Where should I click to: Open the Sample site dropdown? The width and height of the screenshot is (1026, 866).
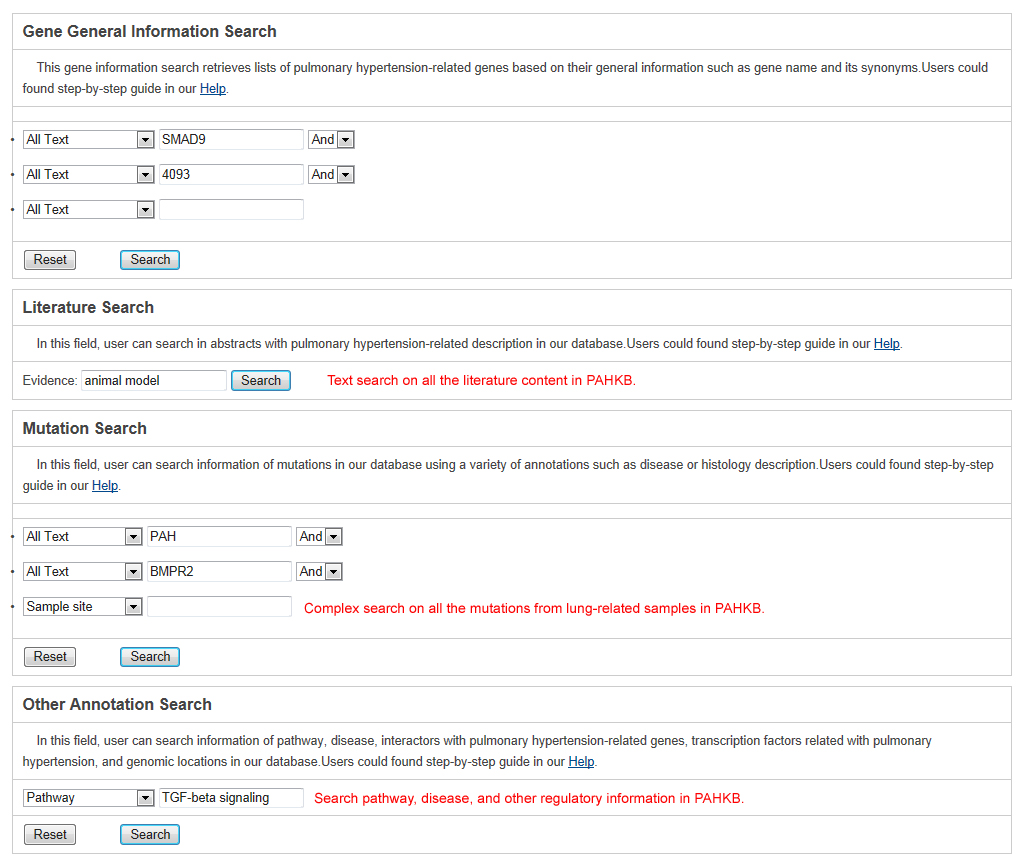point(82,607)
